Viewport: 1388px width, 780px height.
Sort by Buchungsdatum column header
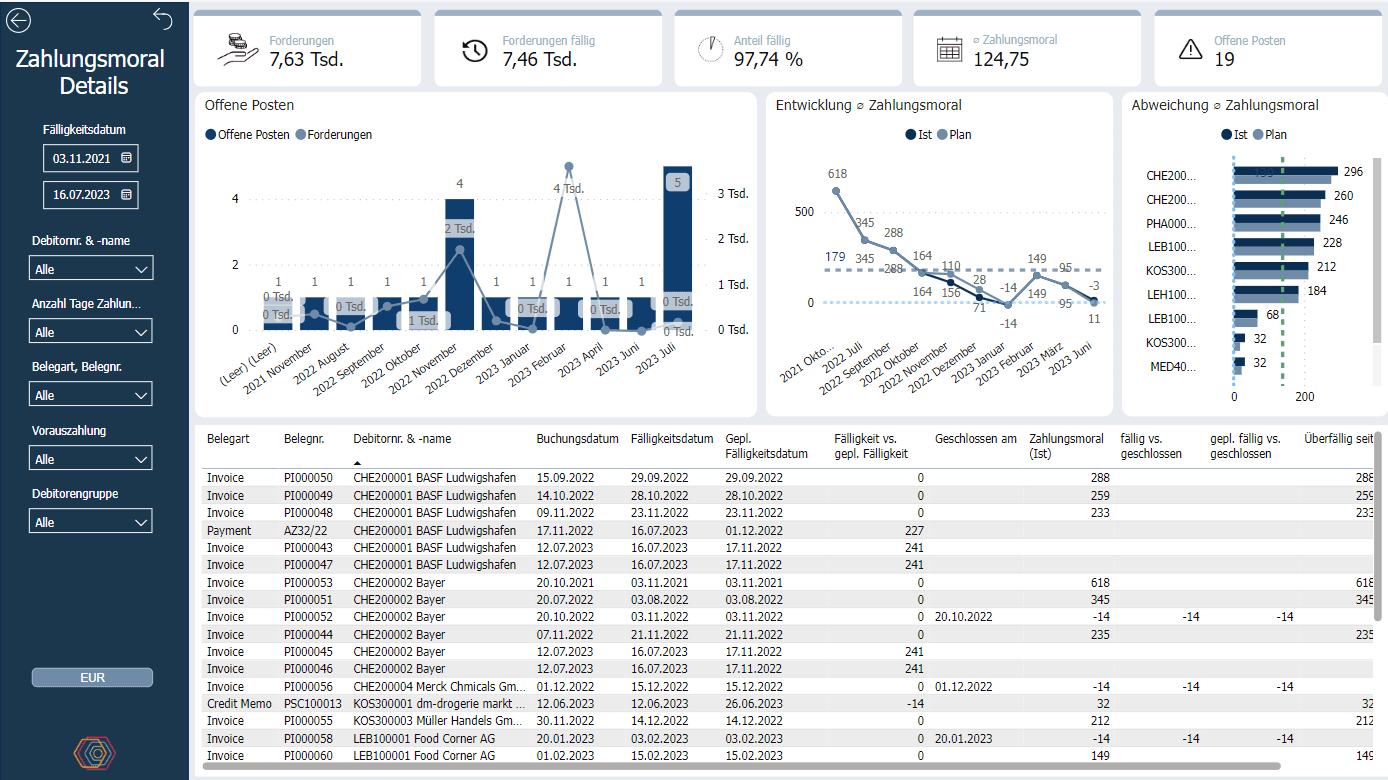[576, 439]
